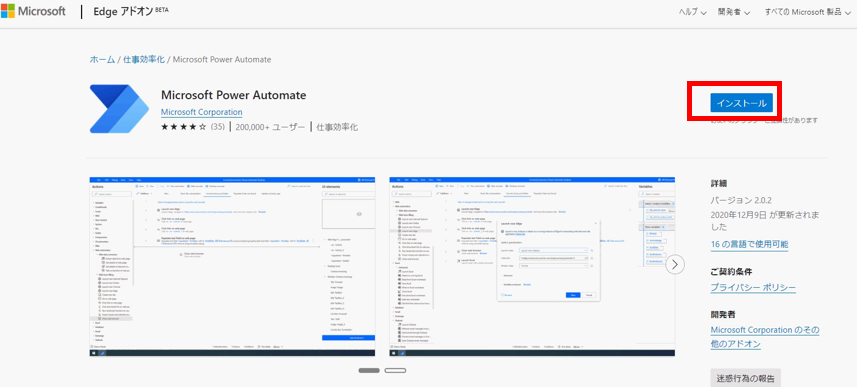857x387 pixels.
Task: Expand the ヘルプ dropdown menu
Action: pyautogui.click(x=692, y=12)
